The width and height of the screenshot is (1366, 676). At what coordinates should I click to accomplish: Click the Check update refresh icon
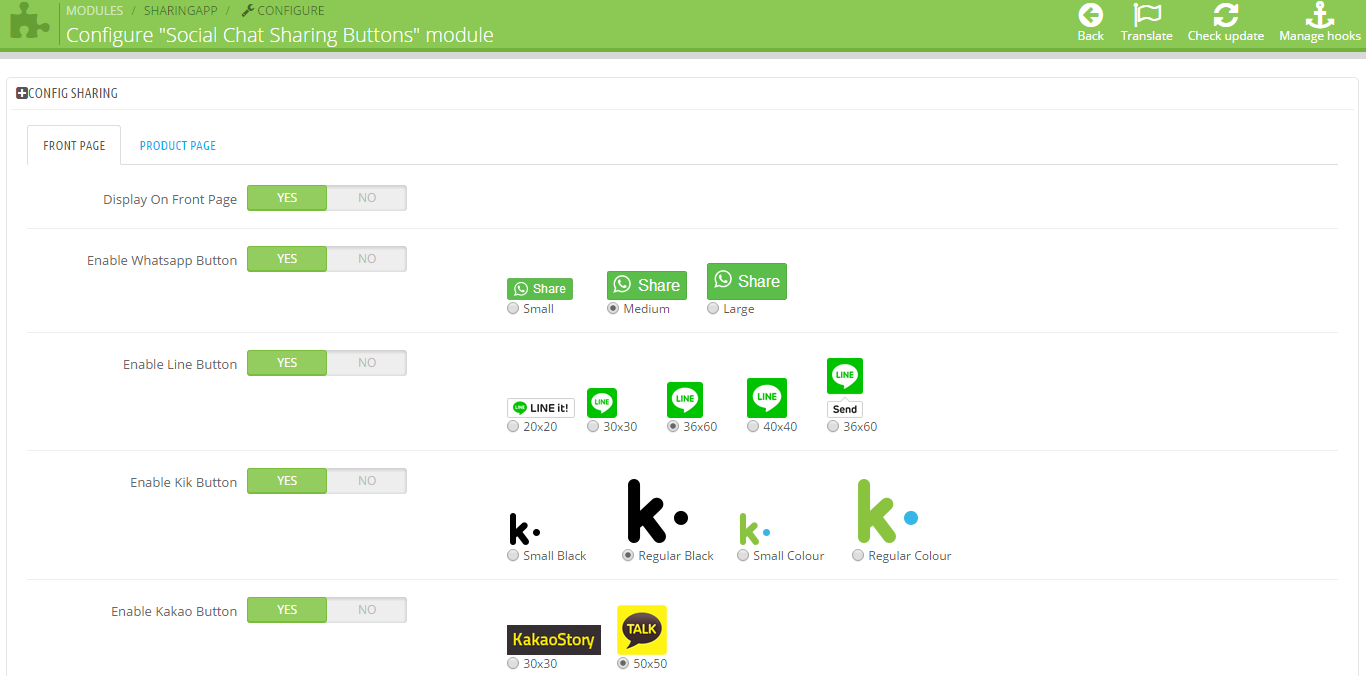pyautogui.click(x=1225, y=15)
